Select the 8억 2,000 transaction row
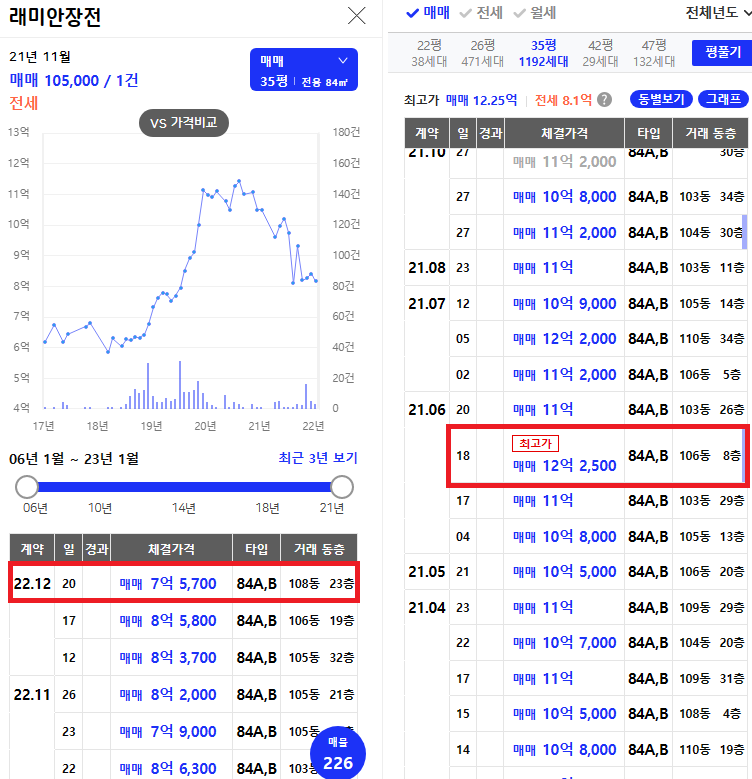The image size is (752, 779). tap(184, 694)
